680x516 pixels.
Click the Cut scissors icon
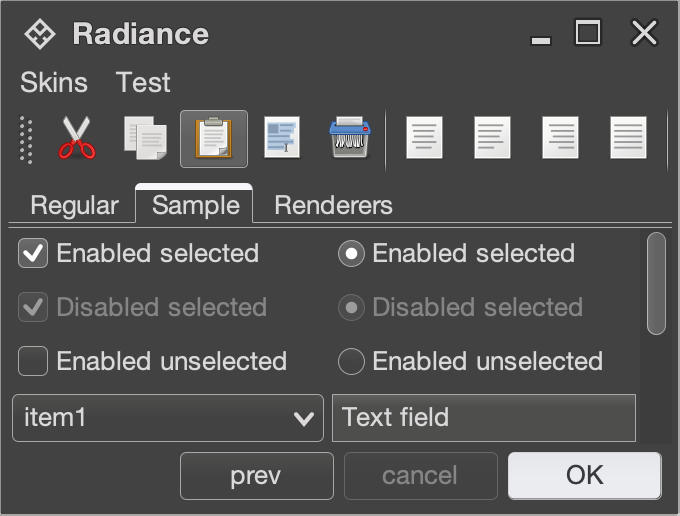click(x=77, y=138)
